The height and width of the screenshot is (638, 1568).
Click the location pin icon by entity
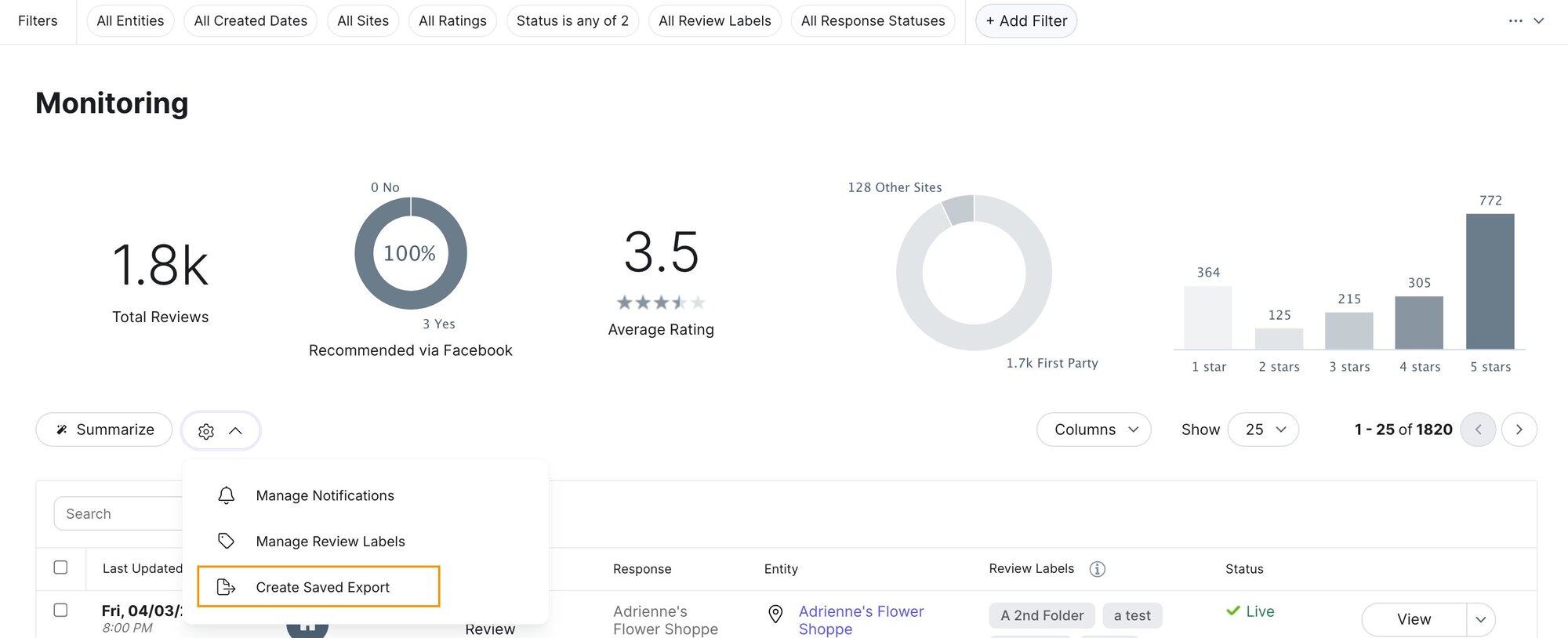click(775, 614)
